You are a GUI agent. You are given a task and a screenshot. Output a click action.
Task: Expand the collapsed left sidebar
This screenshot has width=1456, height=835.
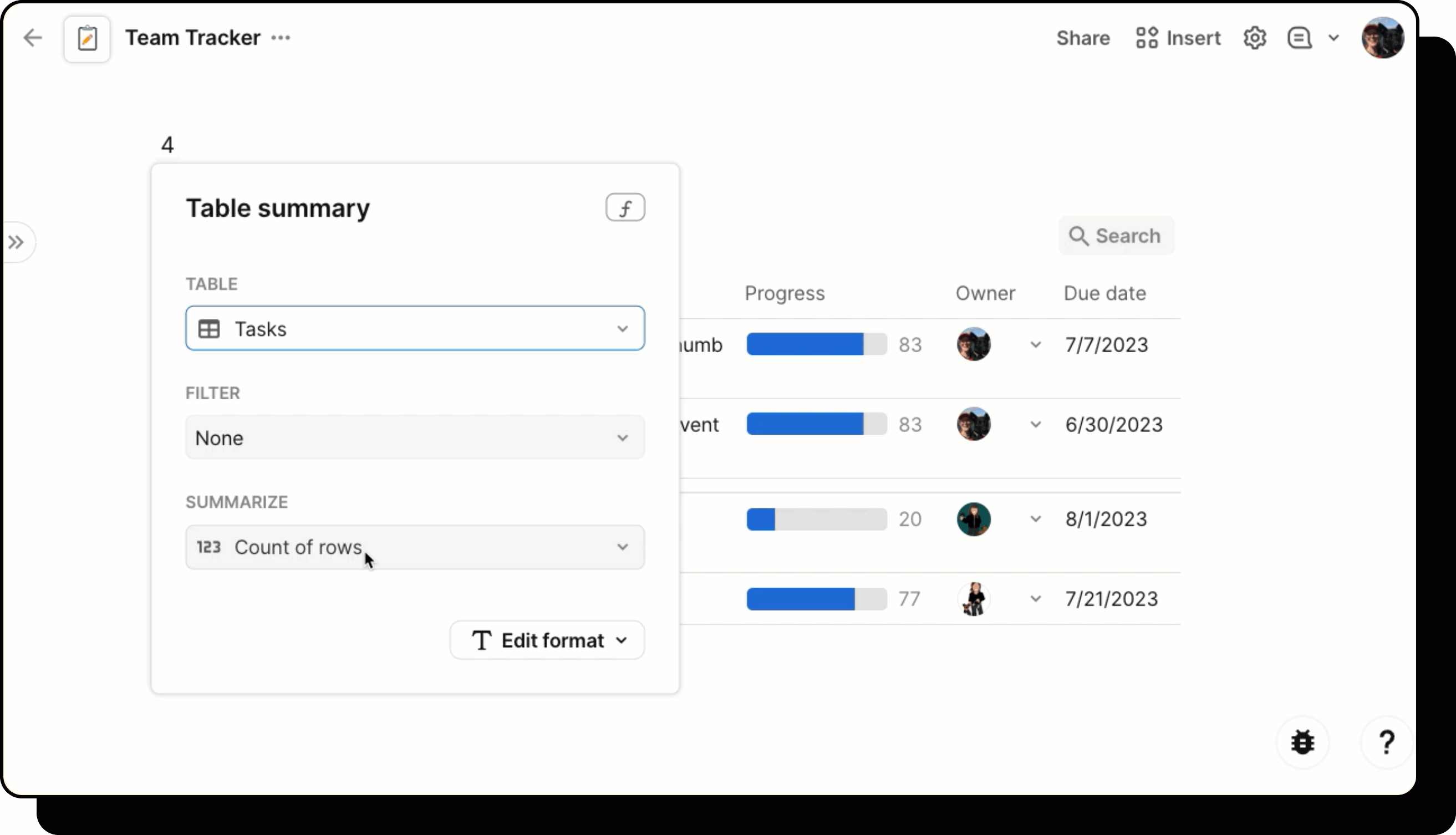pyautogui.click(x=16, y=242)
